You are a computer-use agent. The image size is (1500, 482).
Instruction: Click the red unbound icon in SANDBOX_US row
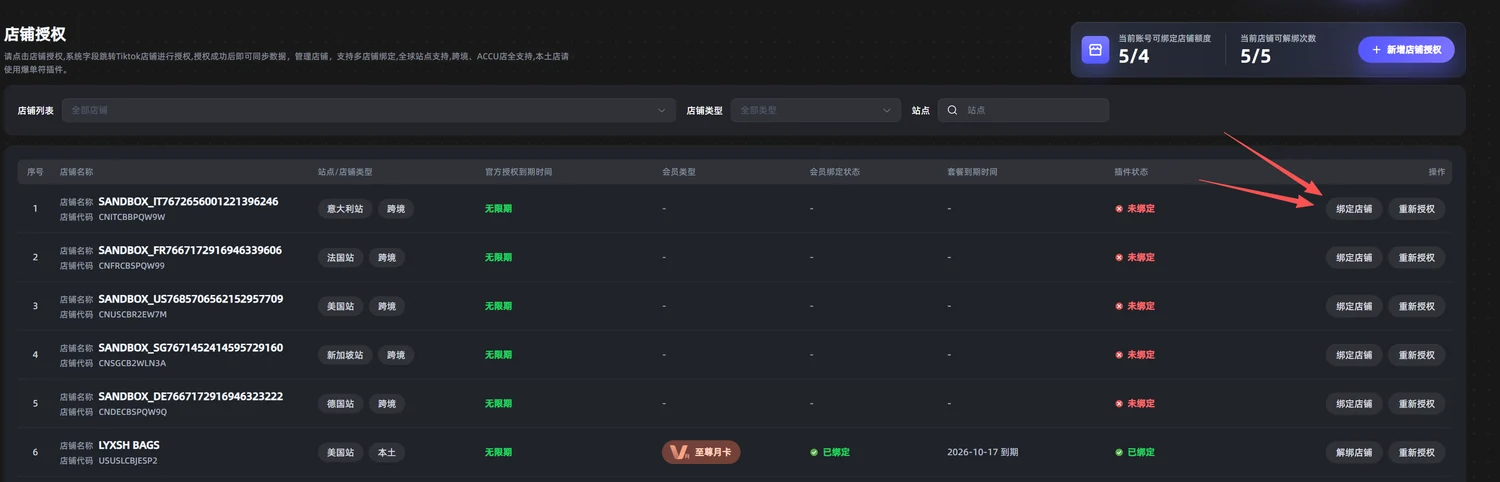[1119, 306]
